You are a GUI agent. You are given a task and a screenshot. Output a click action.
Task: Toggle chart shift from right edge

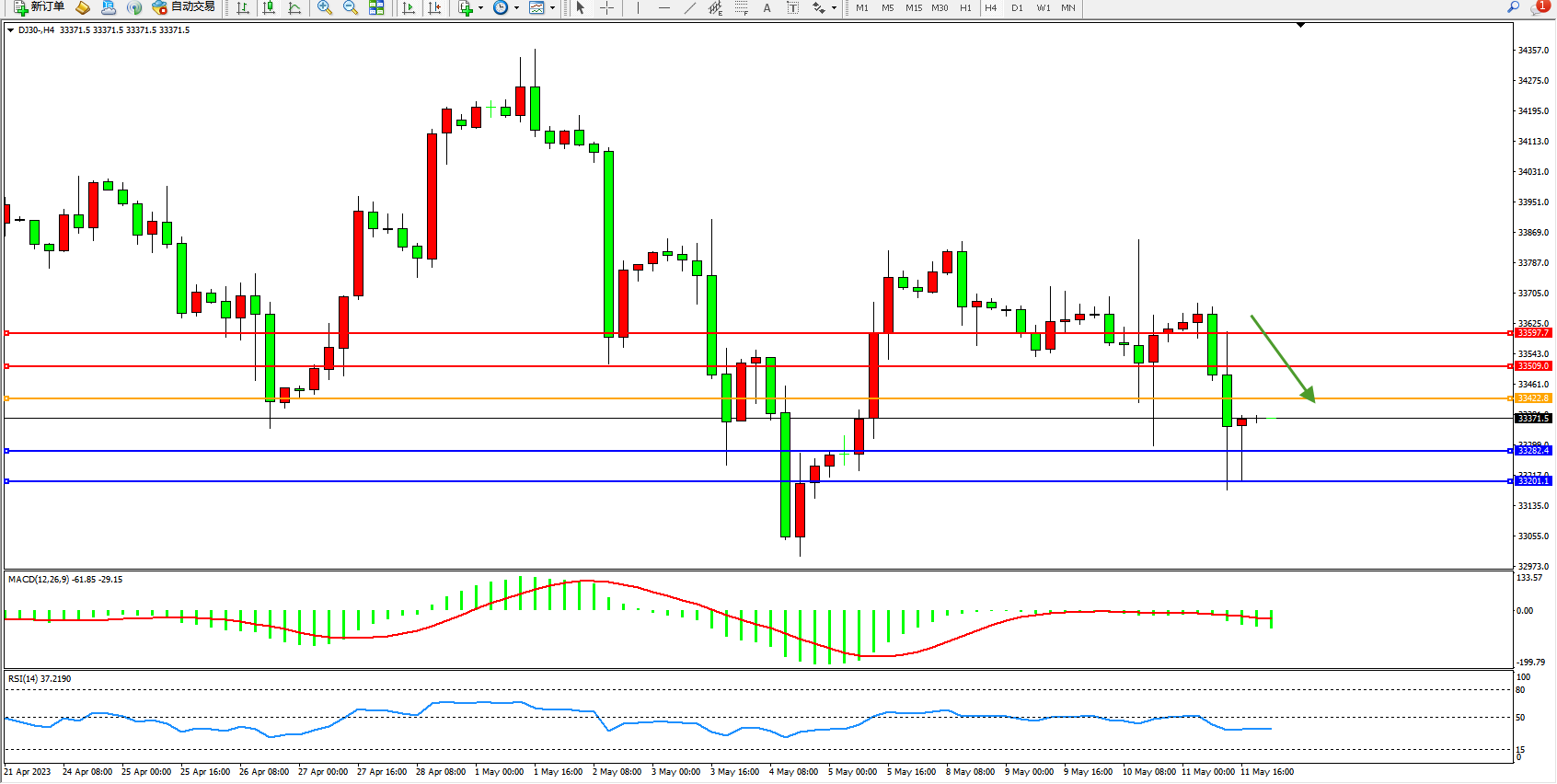[434, 7]
